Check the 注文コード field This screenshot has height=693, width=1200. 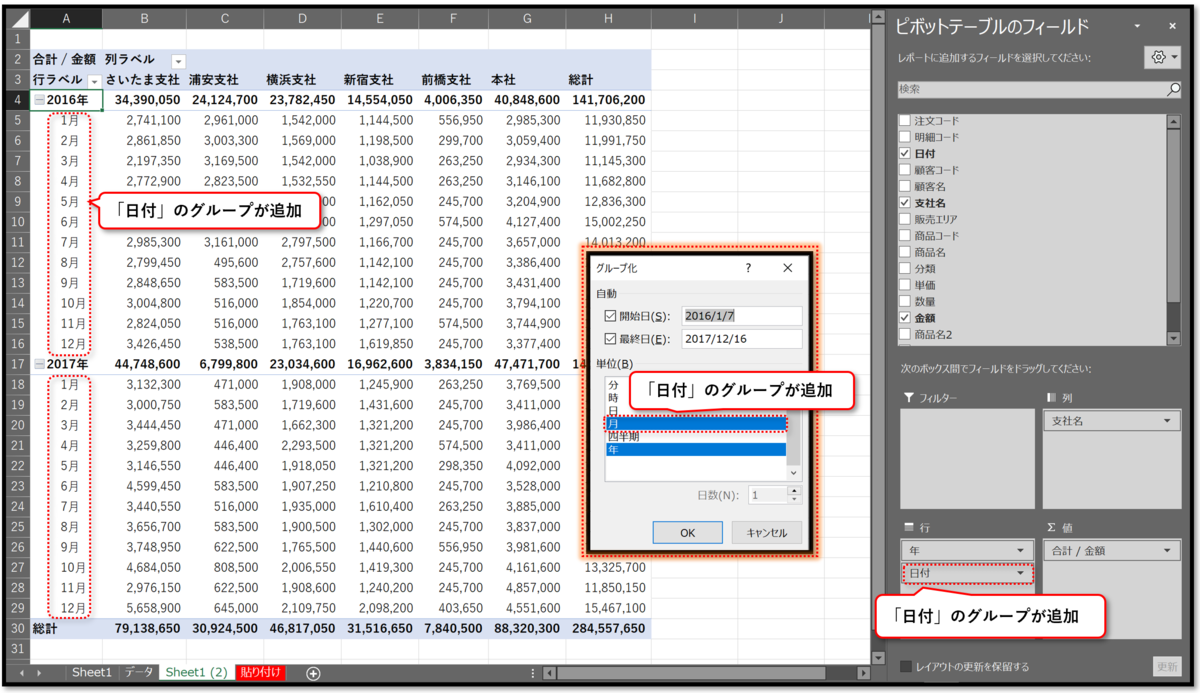coord(905,121)
